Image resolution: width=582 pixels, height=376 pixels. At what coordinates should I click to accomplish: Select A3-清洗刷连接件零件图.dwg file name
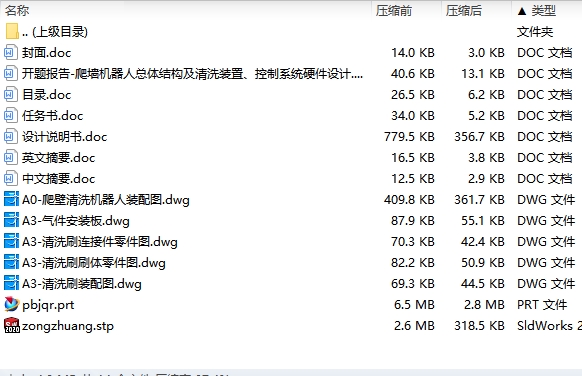point(100,242)
